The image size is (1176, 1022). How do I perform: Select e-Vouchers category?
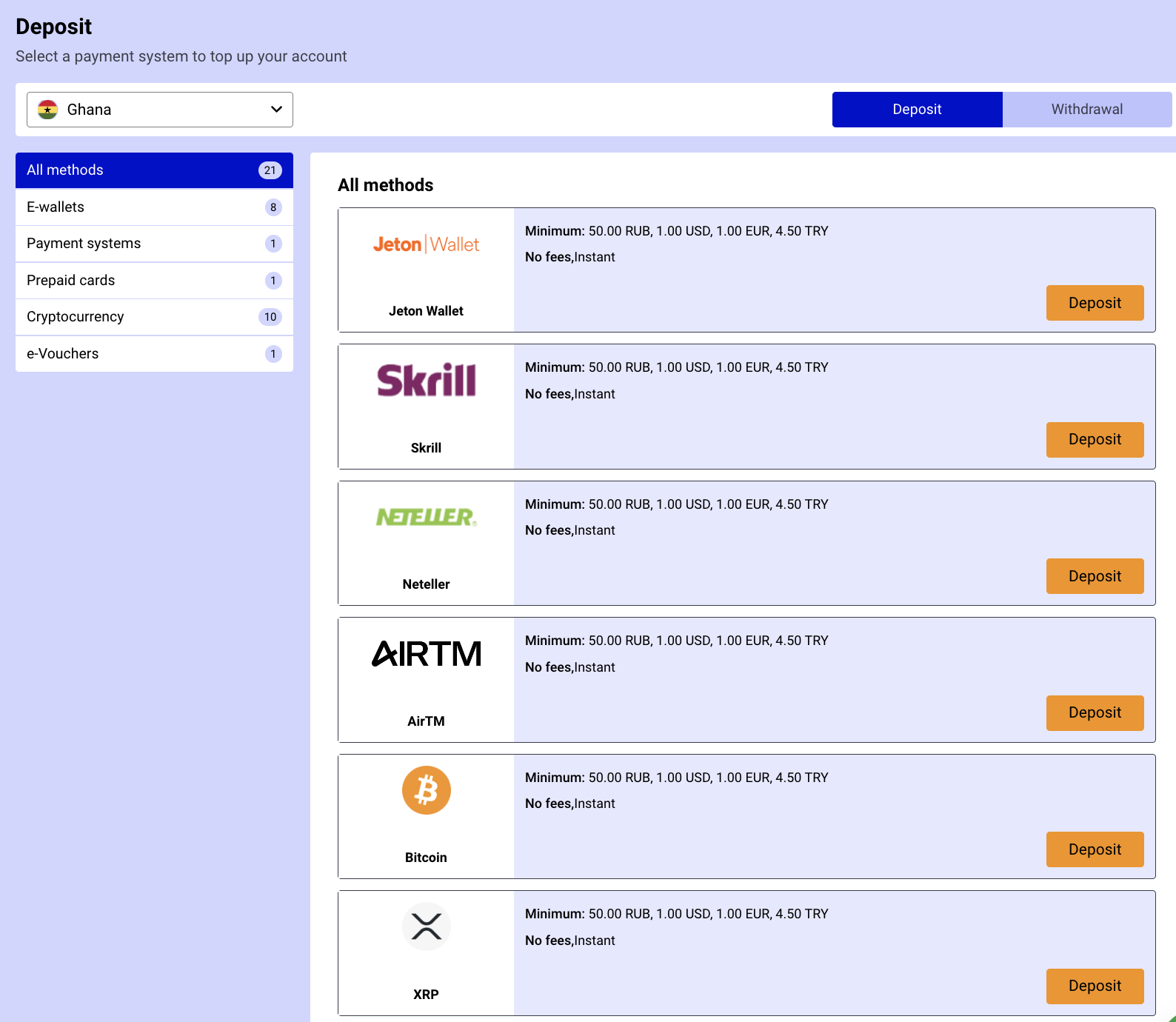coord(154,354)
